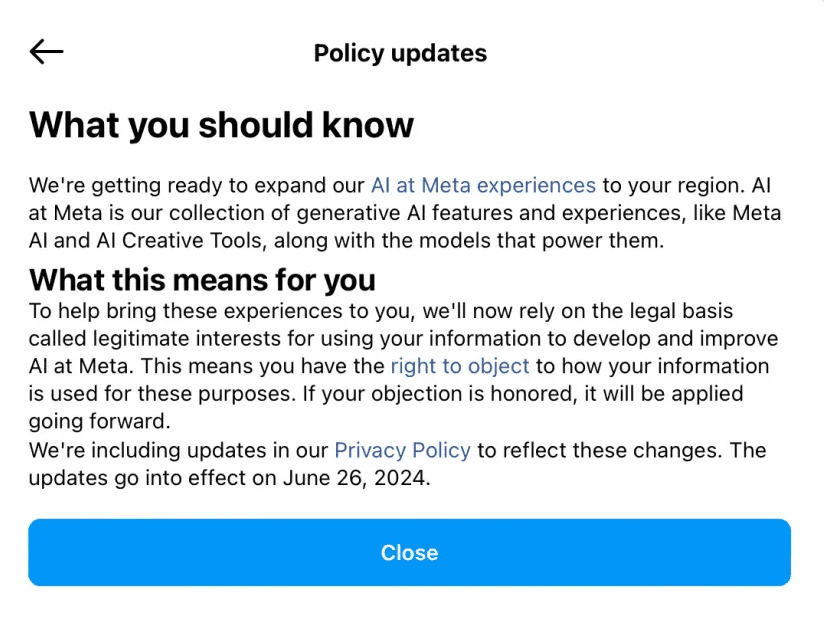
Task: Click the "We're getting ready to expand" text
Action: coord(160,185)
